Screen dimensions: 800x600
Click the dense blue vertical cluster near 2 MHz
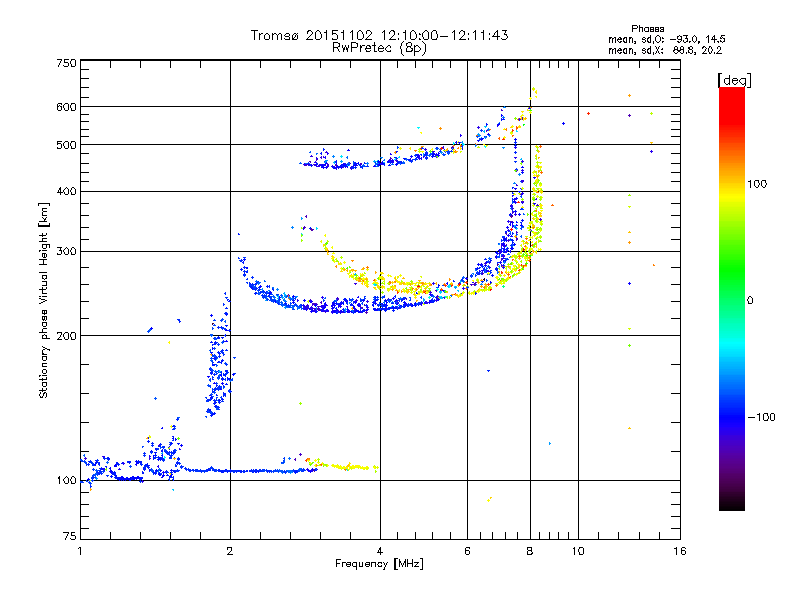tap(219, 357)
